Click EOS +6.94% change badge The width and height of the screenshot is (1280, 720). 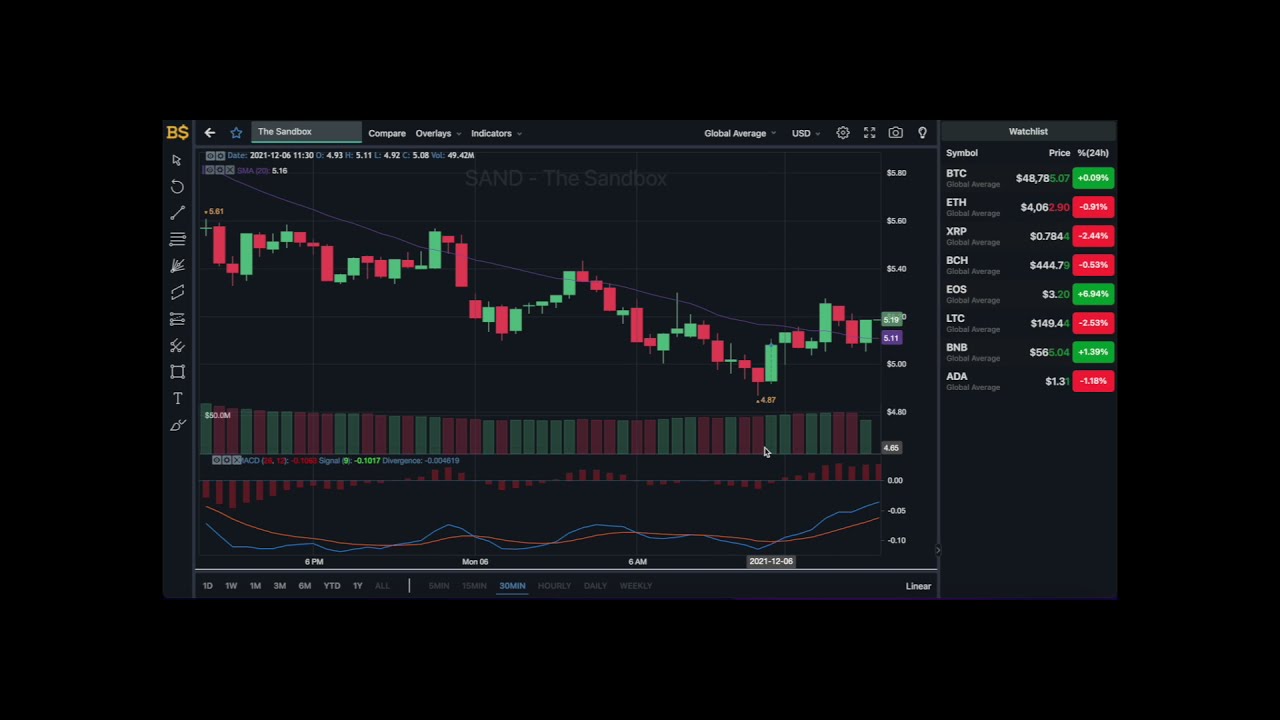click(1093, 294)
